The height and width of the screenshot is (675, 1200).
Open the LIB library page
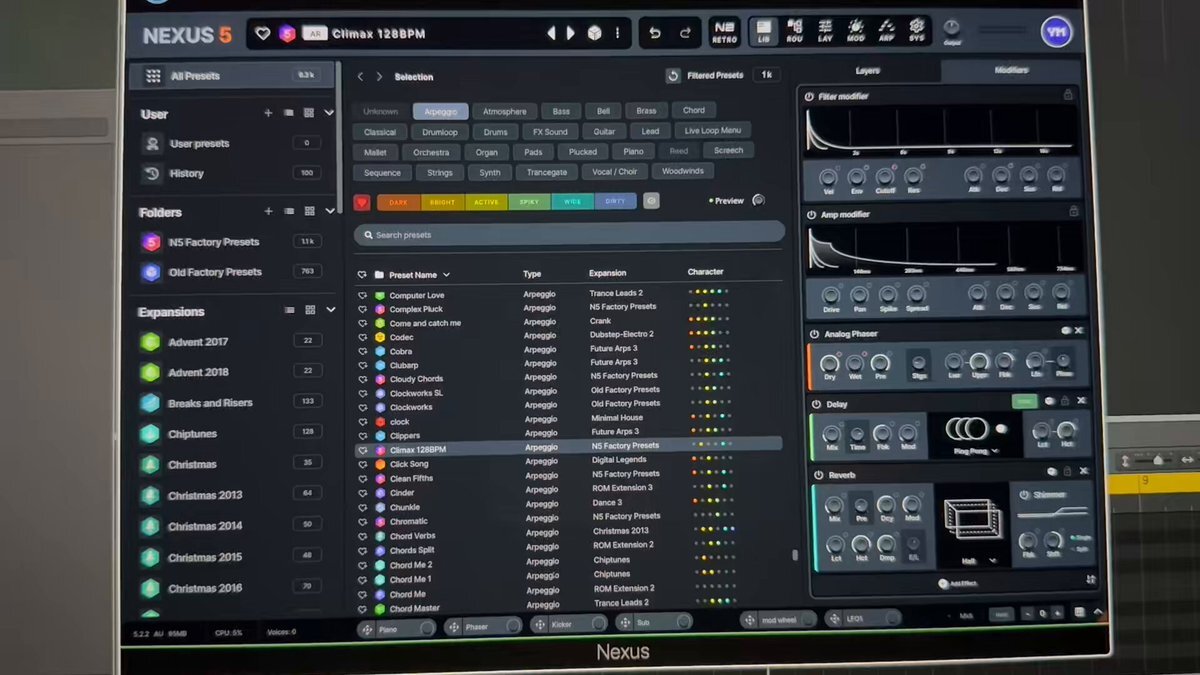point(764,31)
